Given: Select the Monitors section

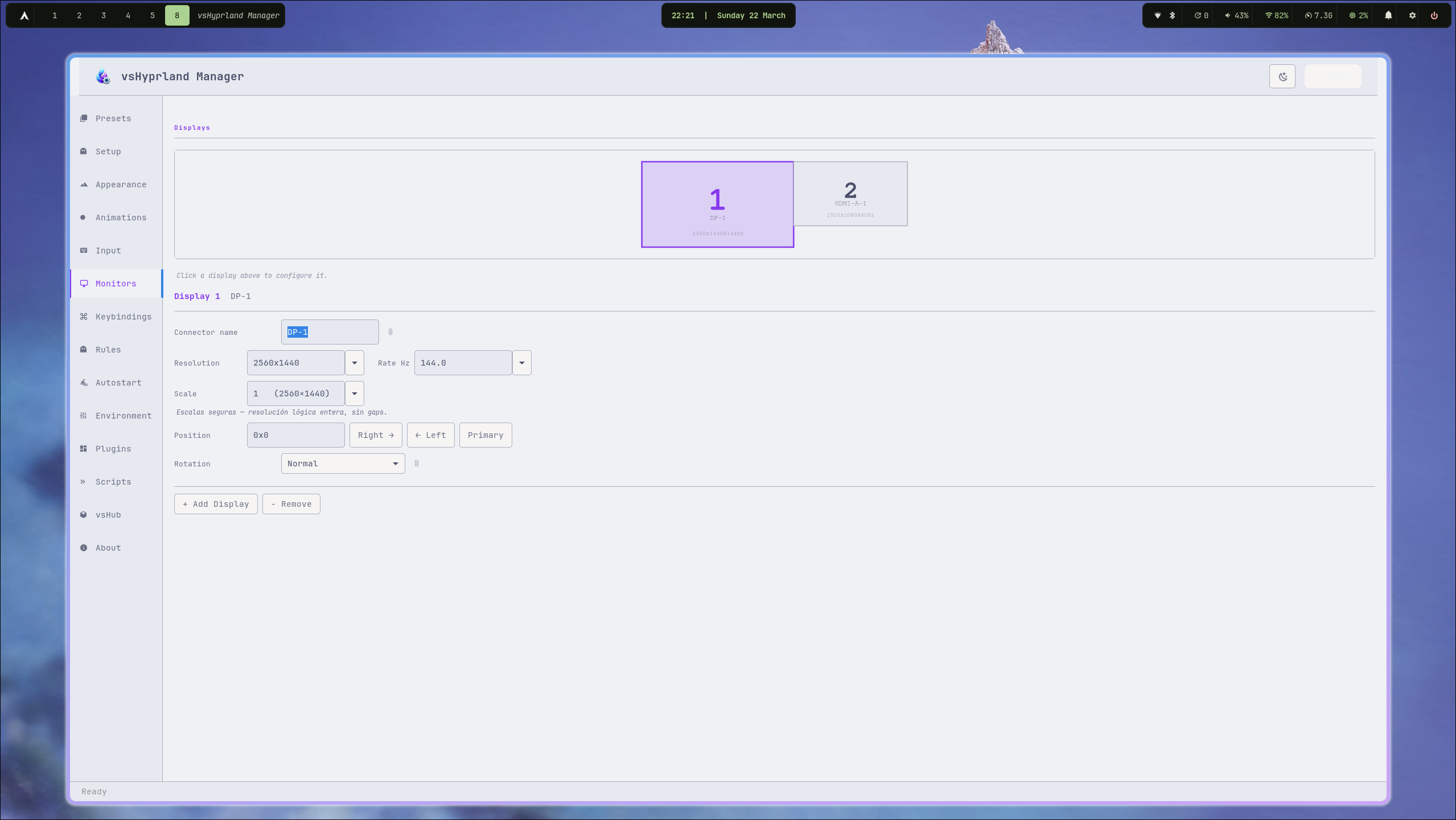Looking at the screenshot, I should click(116, 284).
